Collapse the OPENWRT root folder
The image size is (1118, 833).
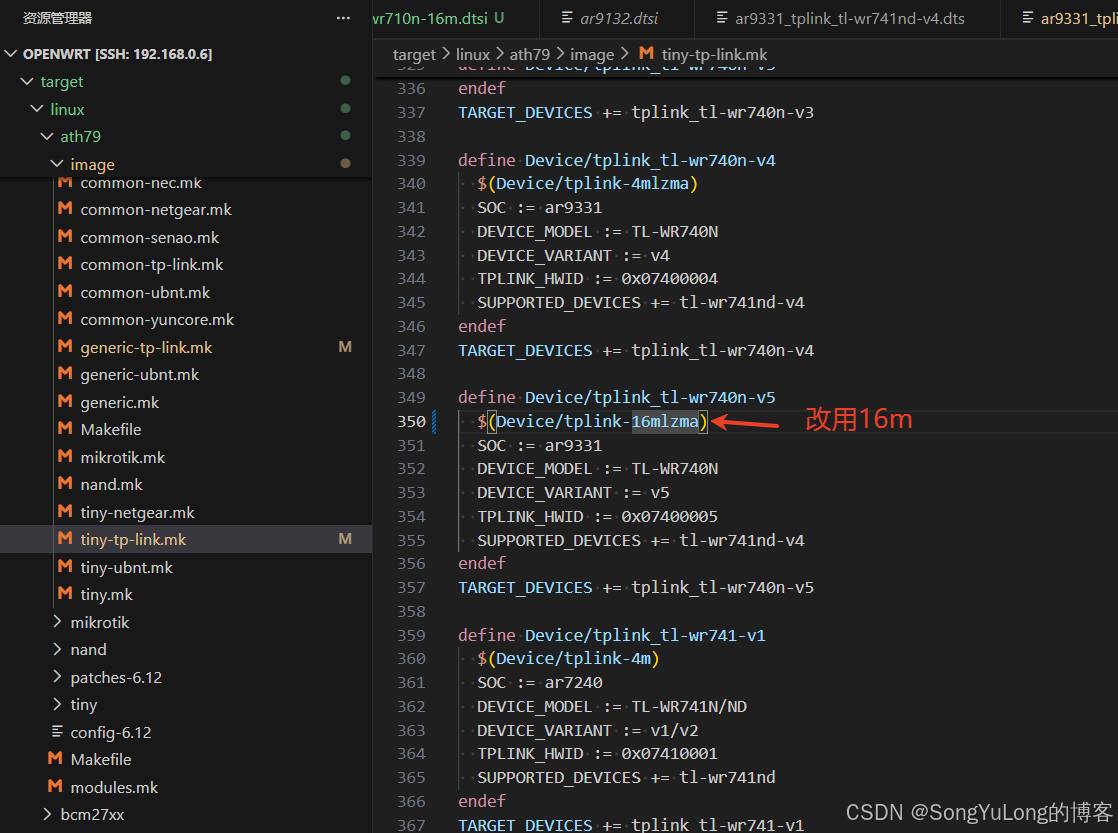tap(11, 54)
